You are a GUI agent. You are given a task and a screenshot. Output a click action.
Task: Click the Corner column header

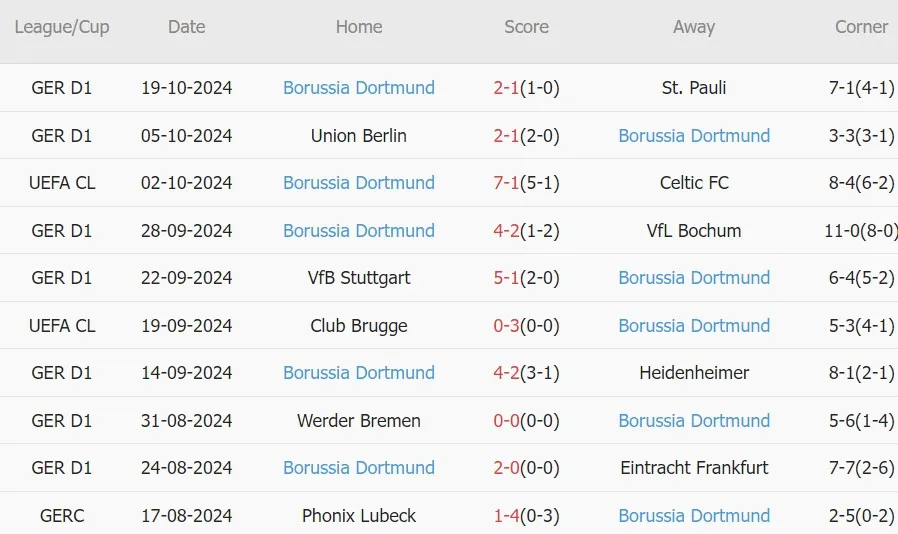[x=861, y=27]
